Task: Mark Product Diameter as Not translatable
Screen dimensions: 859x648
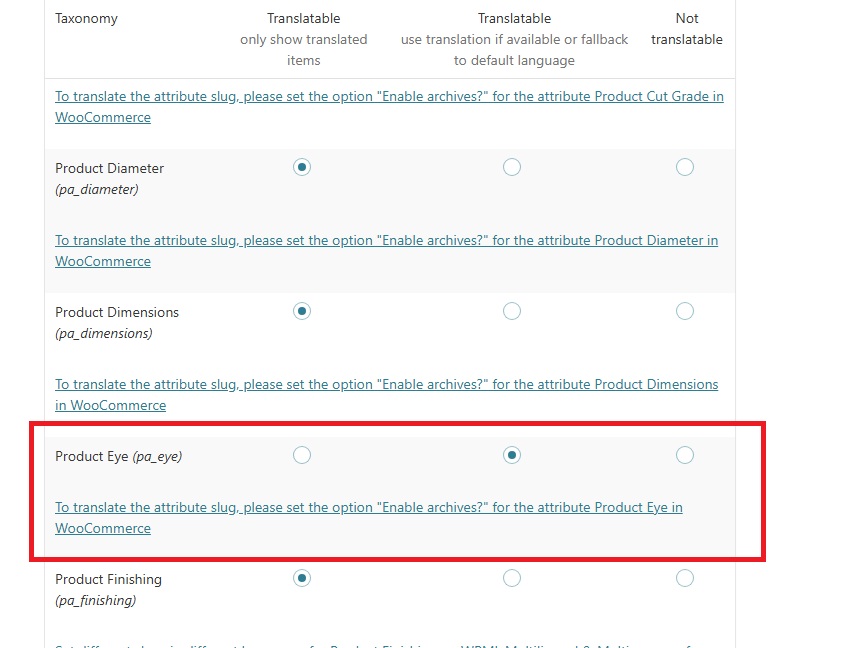Action: tap(685, 167)
